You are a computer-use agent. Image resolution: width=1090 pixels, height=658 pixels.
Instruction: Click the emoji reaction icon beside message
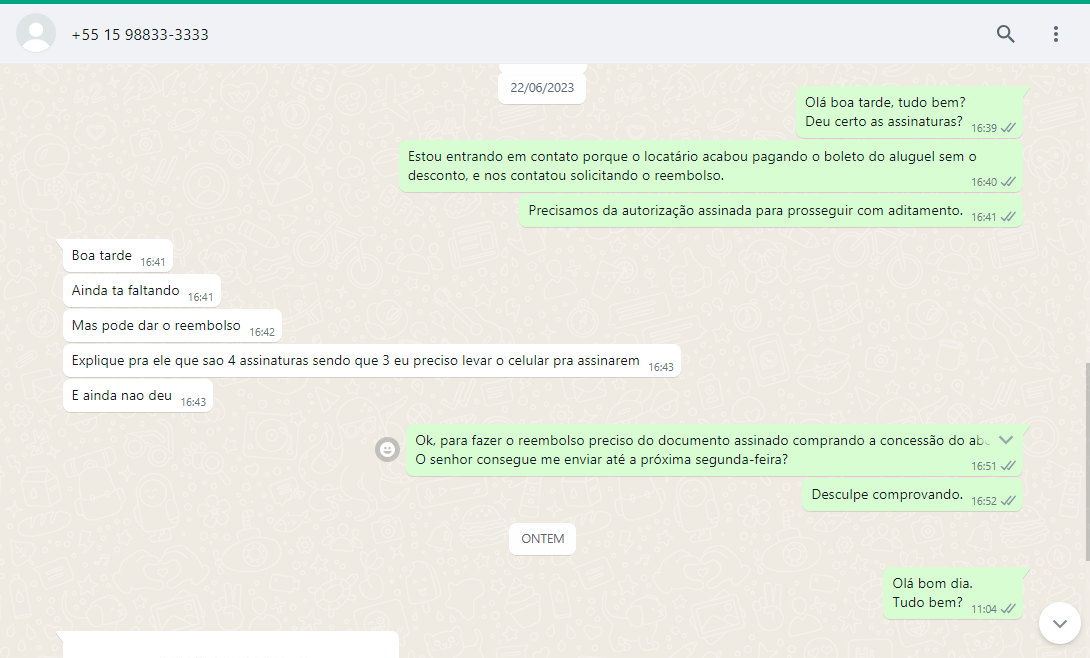coord(387,450)
